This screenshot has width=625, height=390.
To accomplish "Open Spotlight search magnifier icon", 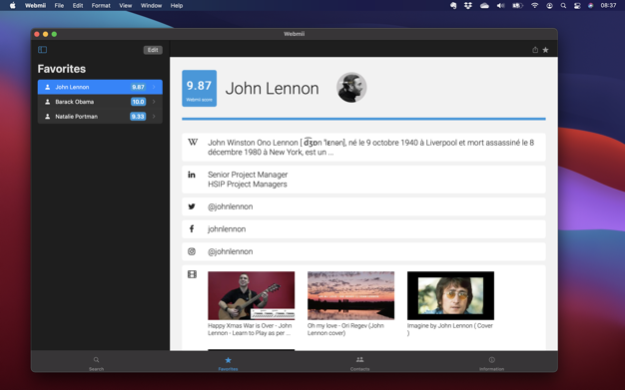I will 563,6.
